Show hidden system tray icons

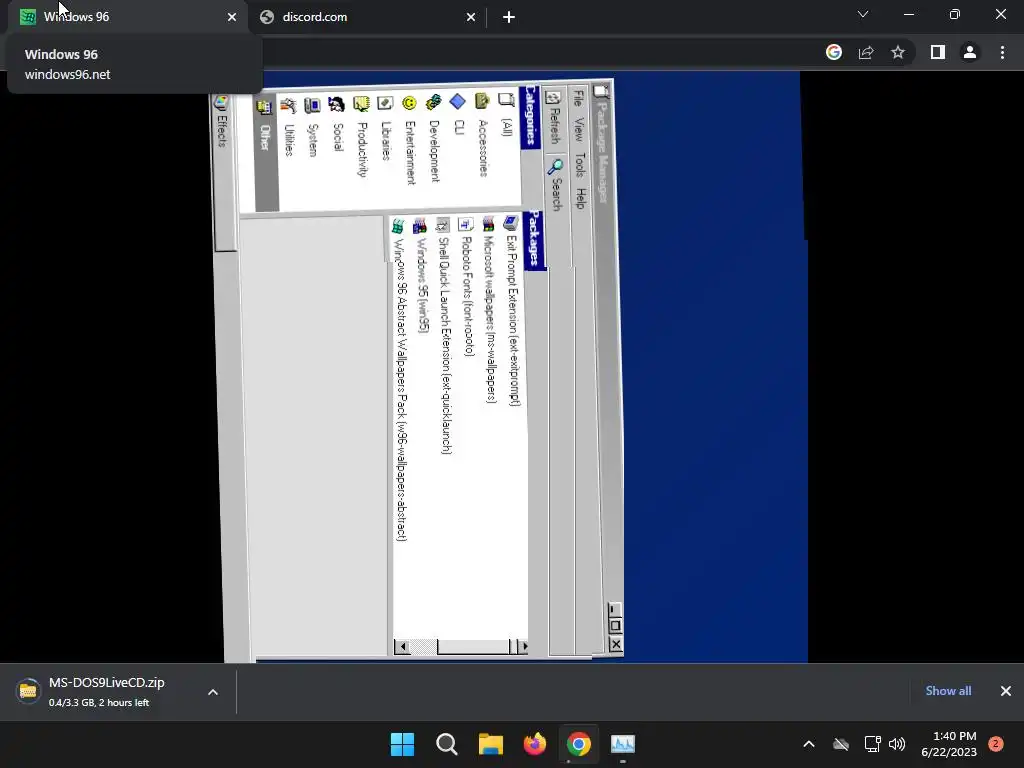point(808,744)
